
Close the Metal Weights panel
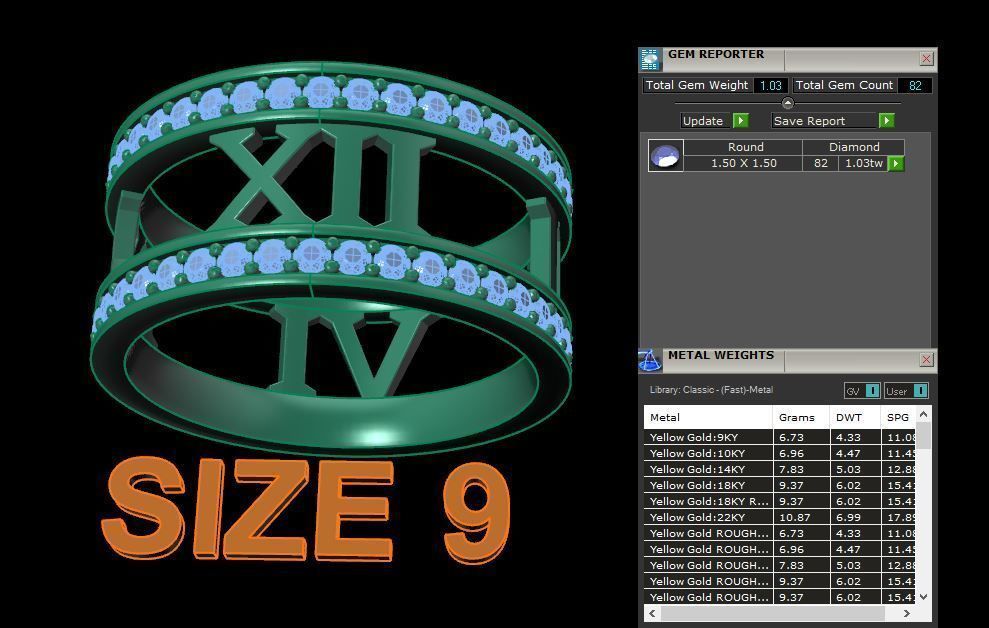[926, 359]
